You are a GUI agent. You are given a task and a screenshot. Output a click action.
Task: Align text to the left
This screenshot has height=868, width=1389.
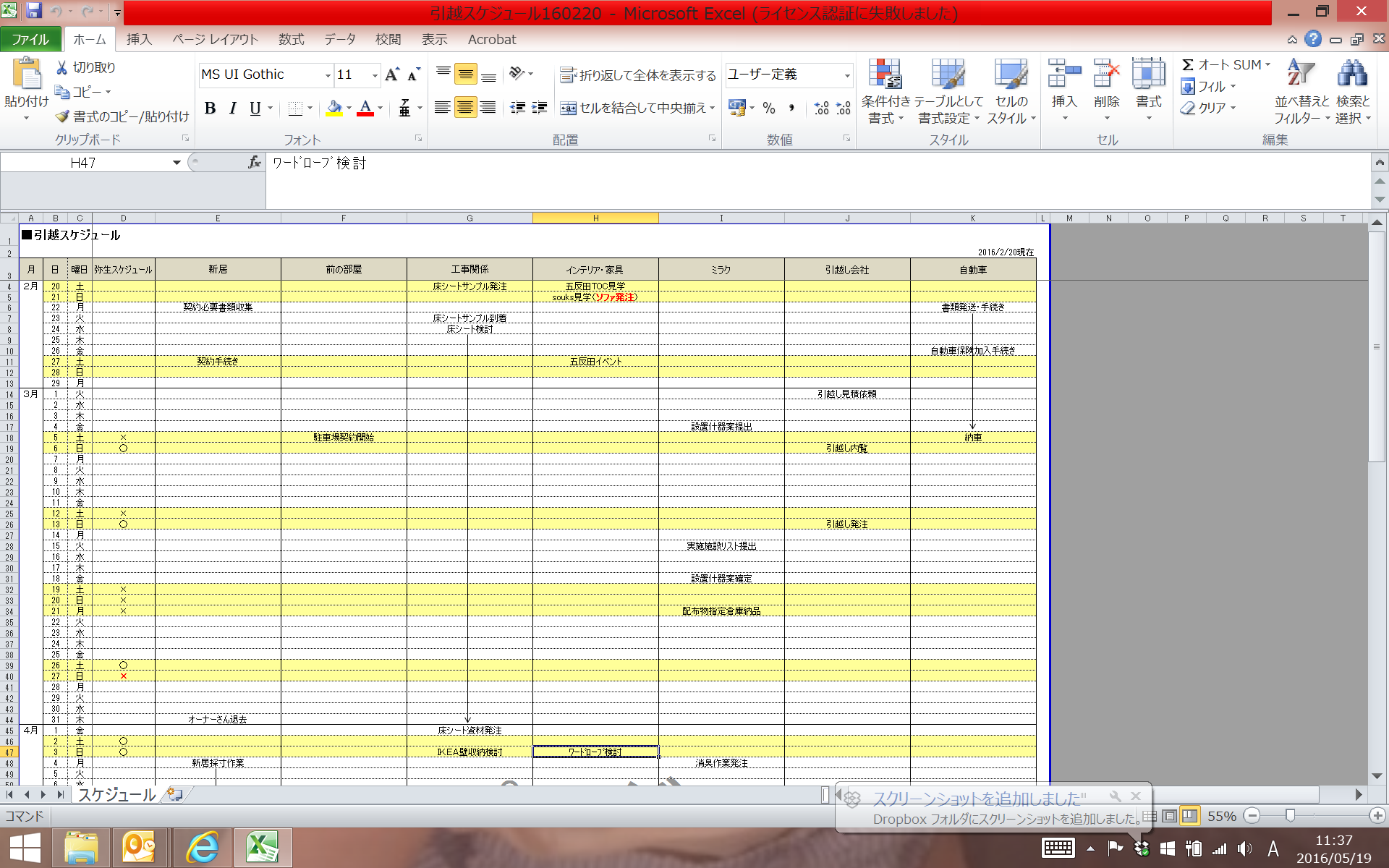(x=443, y=108)
